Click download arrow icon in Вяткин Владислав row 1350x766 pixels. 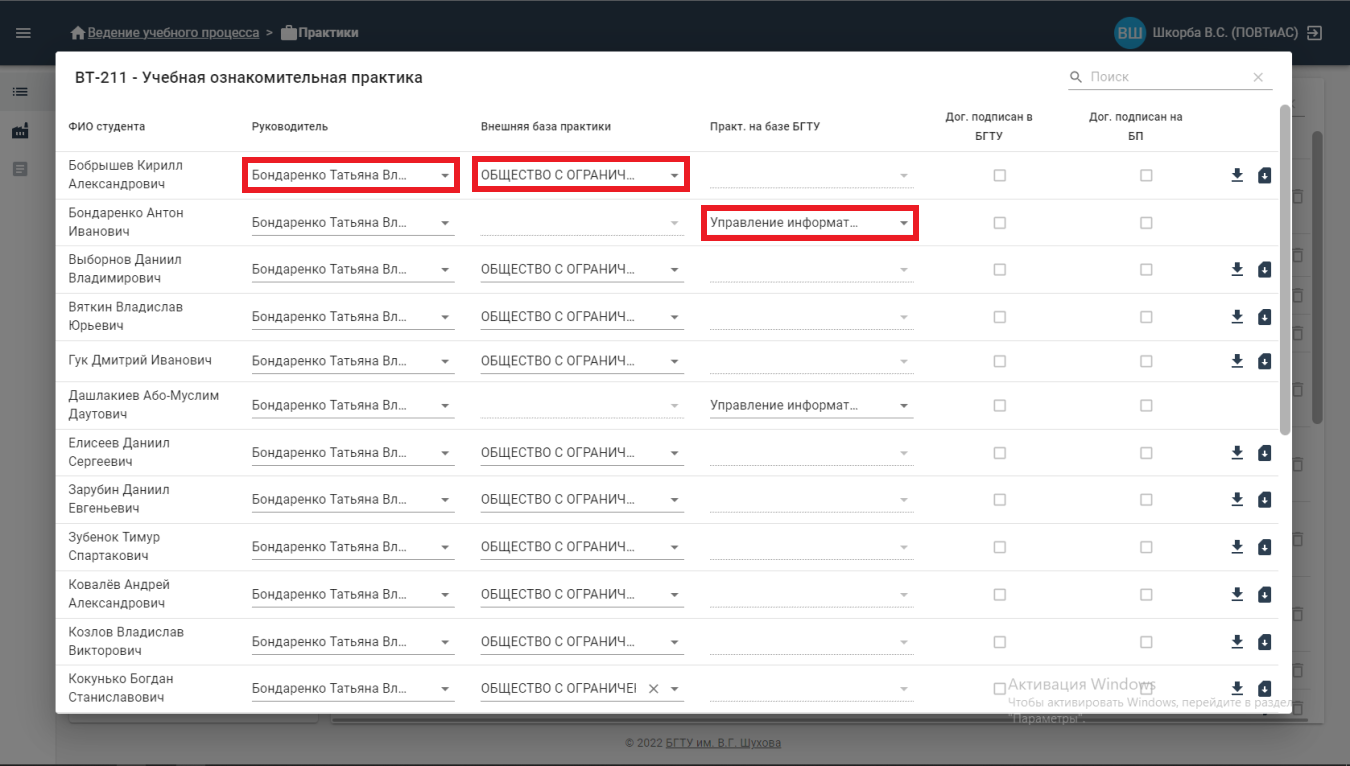tap(1237, 317)
